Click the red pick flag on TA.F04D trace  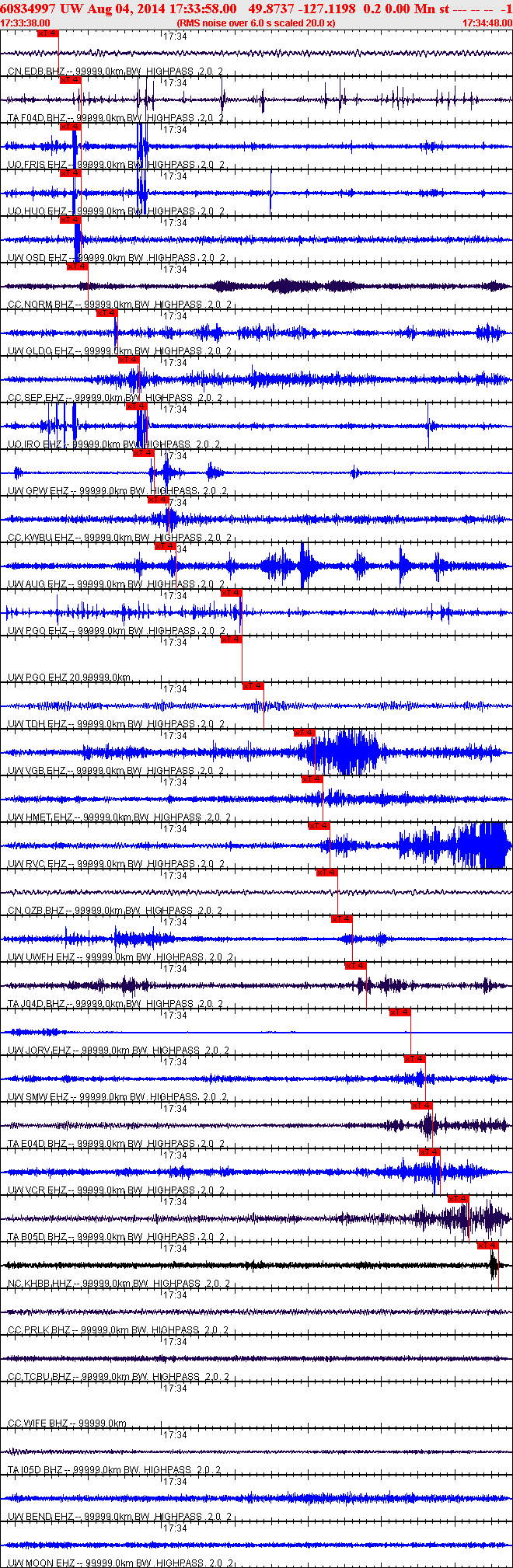[71, 80]
